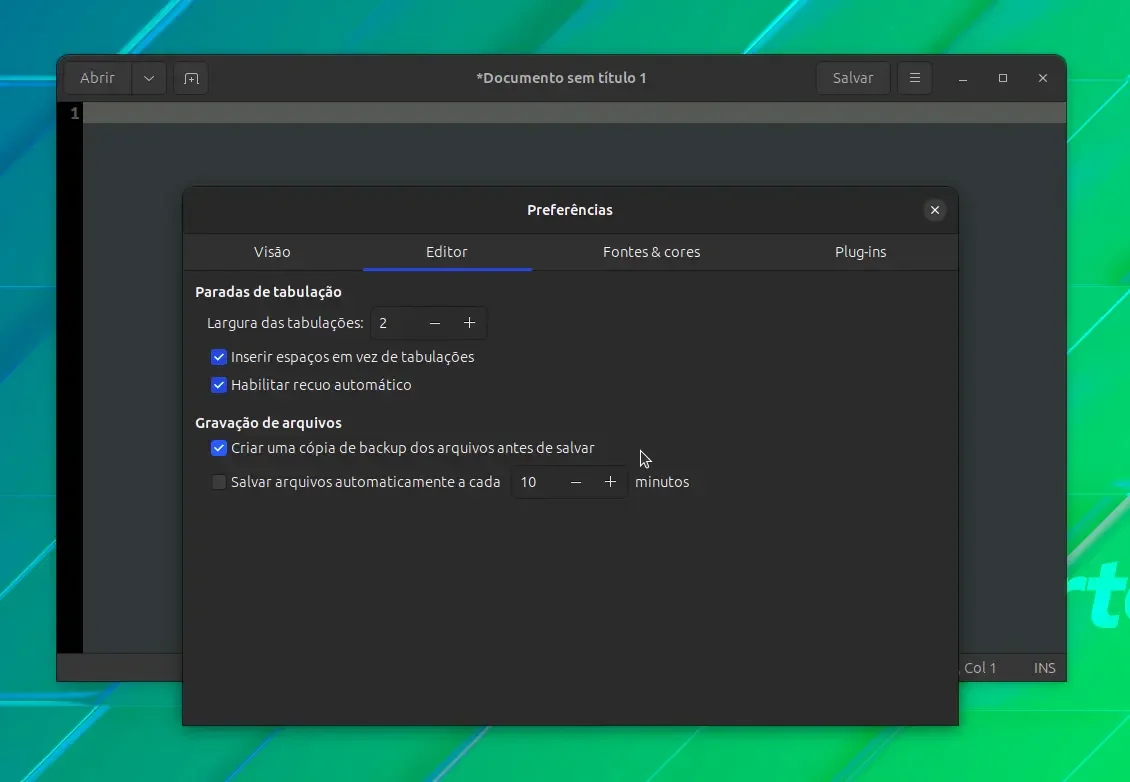1130x782 pixels.
Task: Click the Paradas de tabulação heading
Action: click(268, 292)
